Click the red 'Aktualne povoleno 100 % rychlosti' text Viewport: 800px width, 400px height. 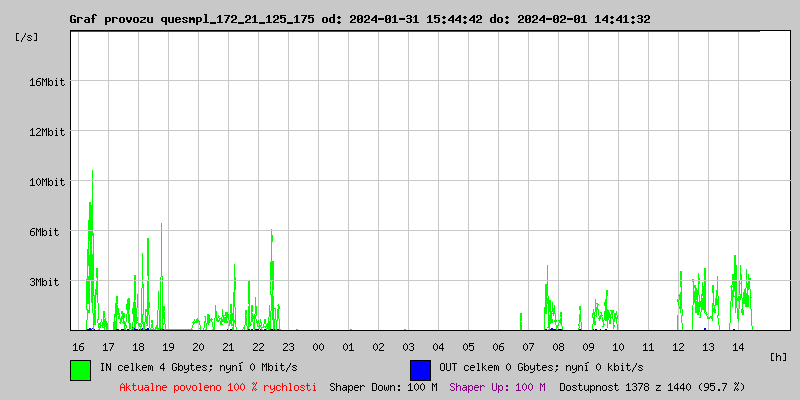[218, 387]
